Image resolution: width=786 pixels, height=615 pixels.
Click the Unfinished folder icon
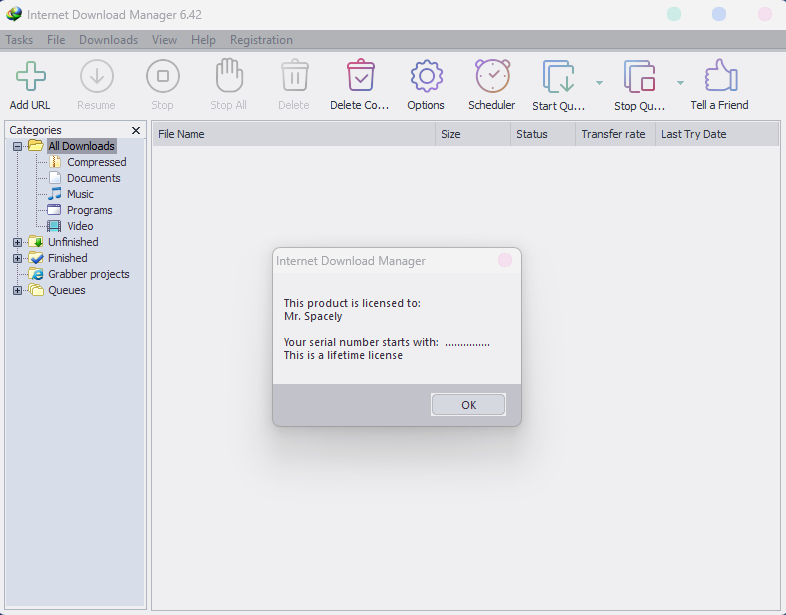coord(36,242)
